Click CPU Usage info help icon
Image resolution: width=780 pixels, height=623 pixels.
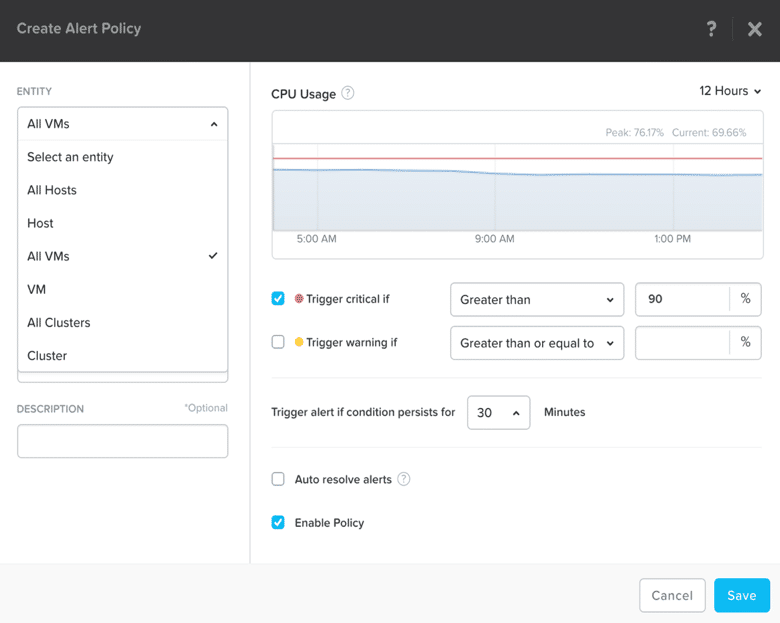tap(348, 93)
